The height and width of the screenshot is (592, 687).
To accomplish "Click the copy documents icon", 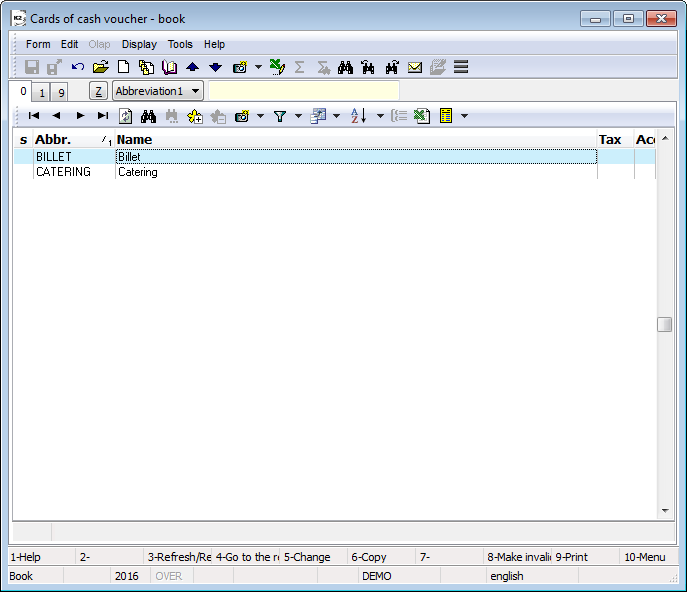I will point(146,67).
